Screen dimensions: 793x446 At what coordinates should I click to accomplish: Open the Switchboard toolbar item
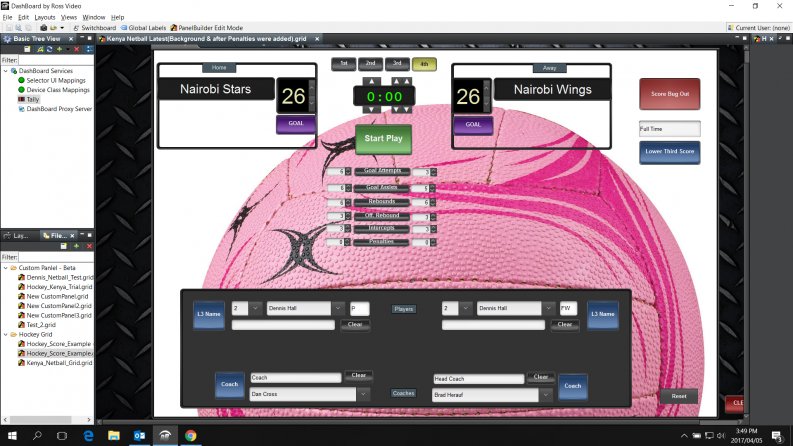(x=95, y=28)
